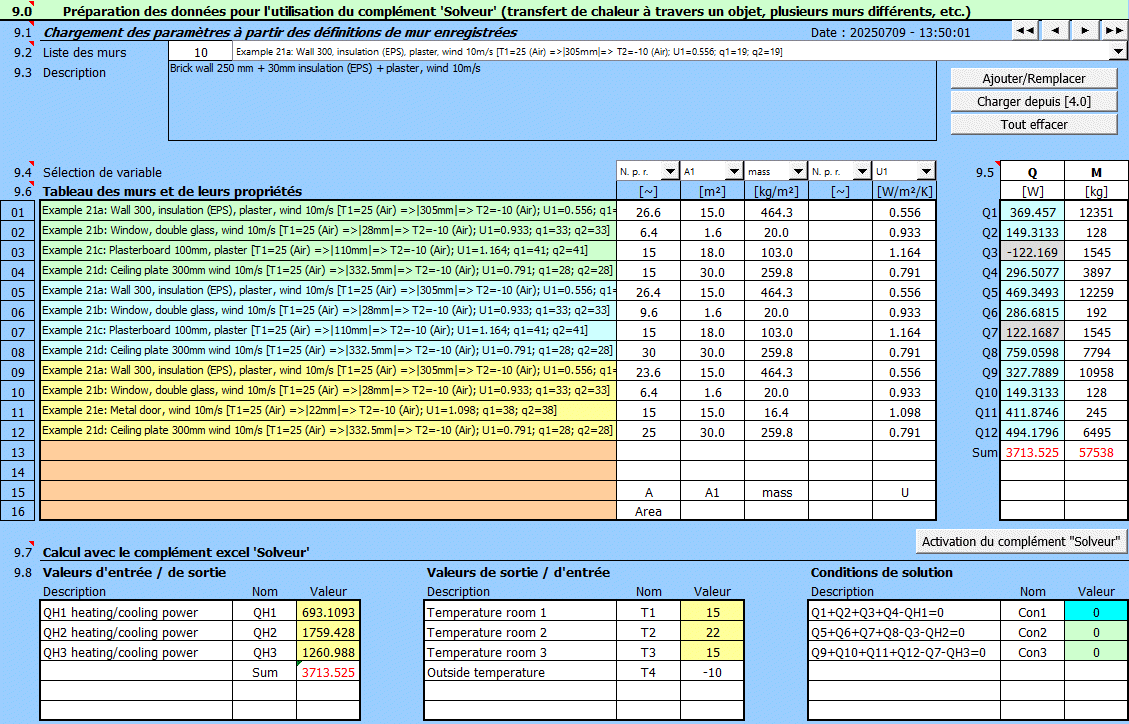This screenshot has width=1129, height=724.
Task: Open the mass variable dropdown
Action: [x=797, y=172]
